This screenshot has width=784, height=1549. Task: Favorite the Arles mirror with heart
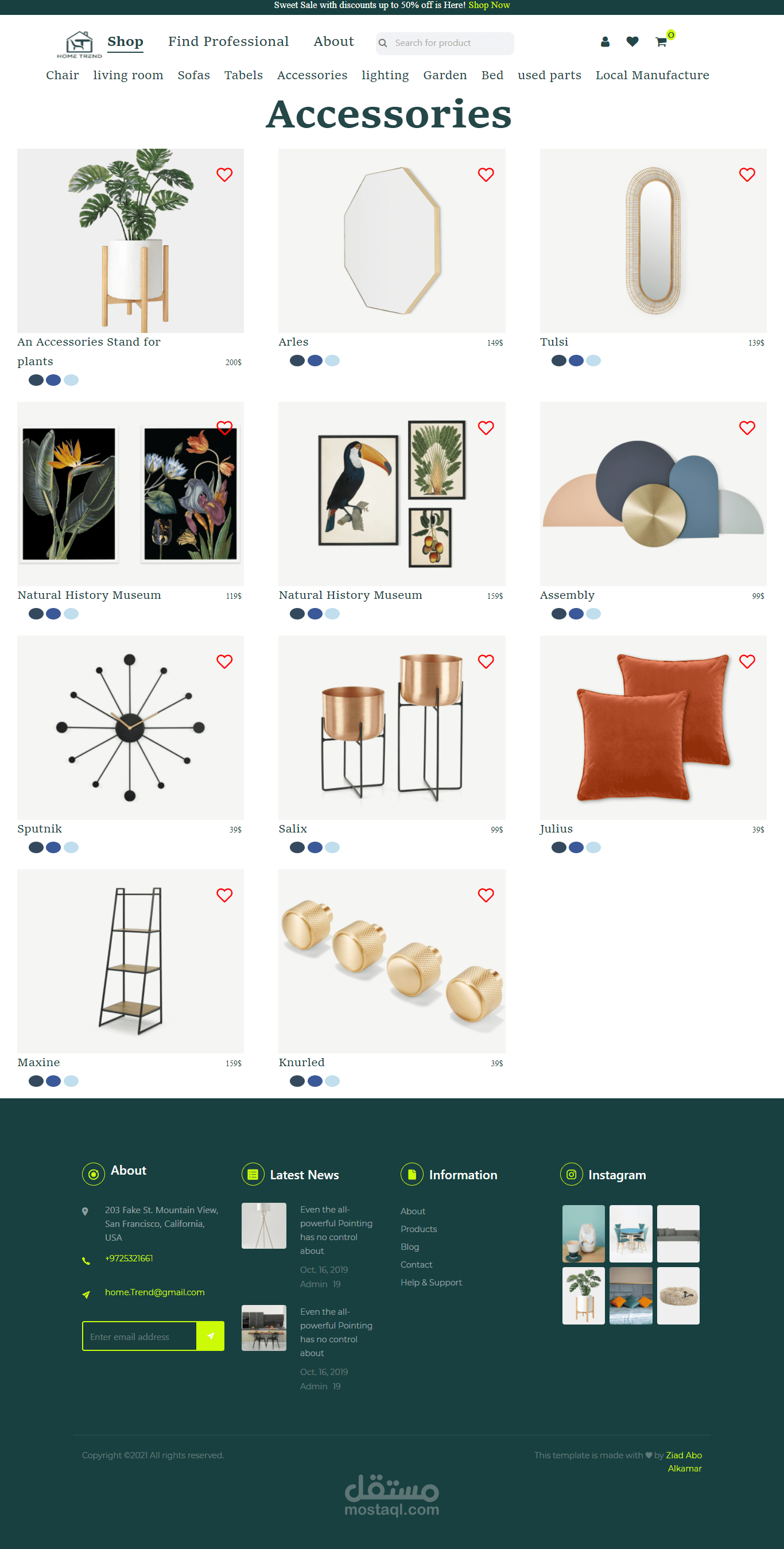tap(485, 175)
